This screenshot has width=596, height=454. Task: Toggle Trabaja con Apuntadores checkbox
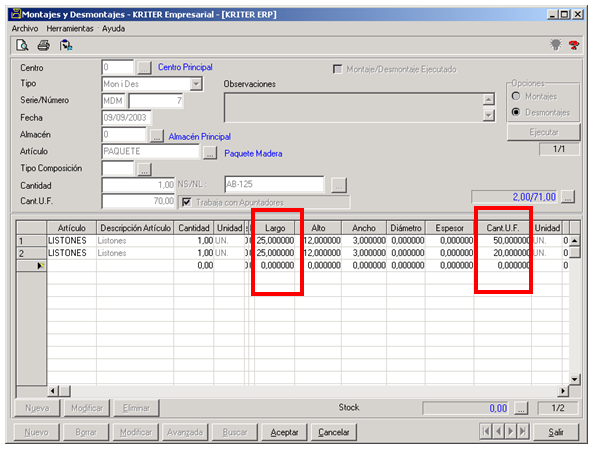(x=186, y=202)
